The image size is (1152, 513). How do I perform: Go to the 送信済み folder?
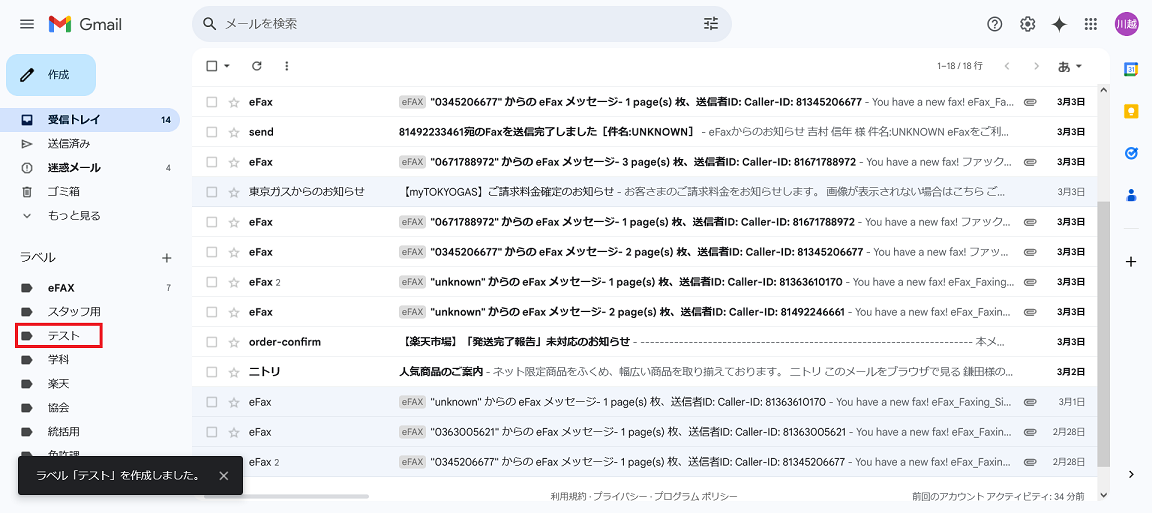tap(68, 144)
